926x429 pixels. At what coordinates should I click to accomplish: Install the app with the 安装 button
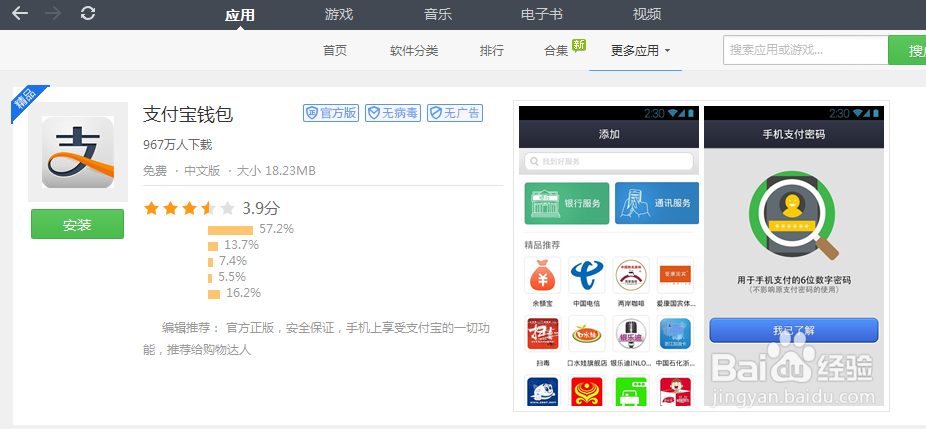pos(77,224)
